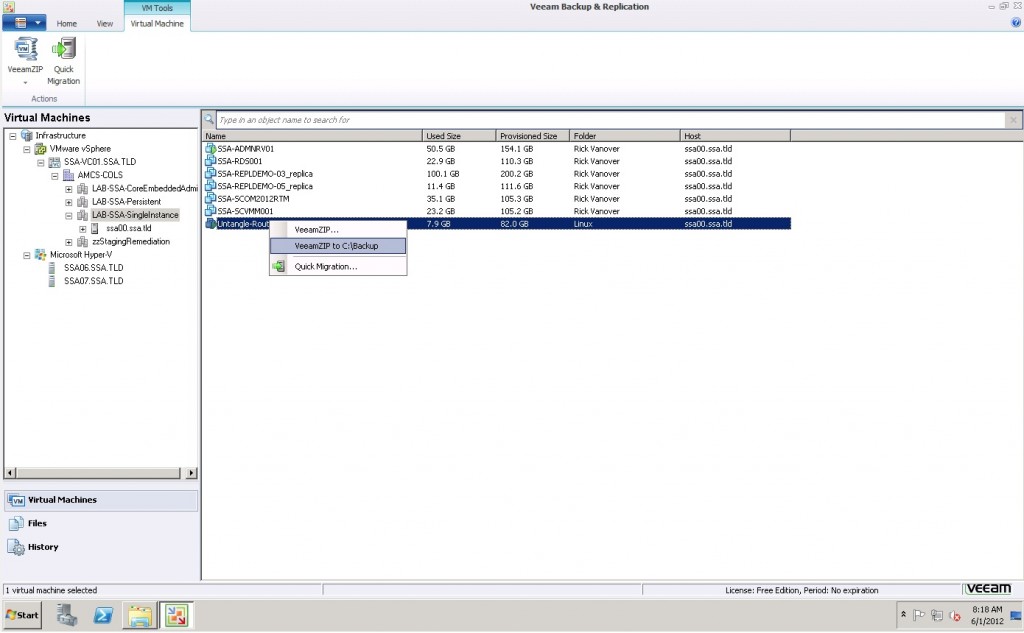This screenshot has height=633, width=1024.
Task: Expand the LAB-SSA-CoreEmbeddedAdmi cluster node
Action: (x=69, y=189)
